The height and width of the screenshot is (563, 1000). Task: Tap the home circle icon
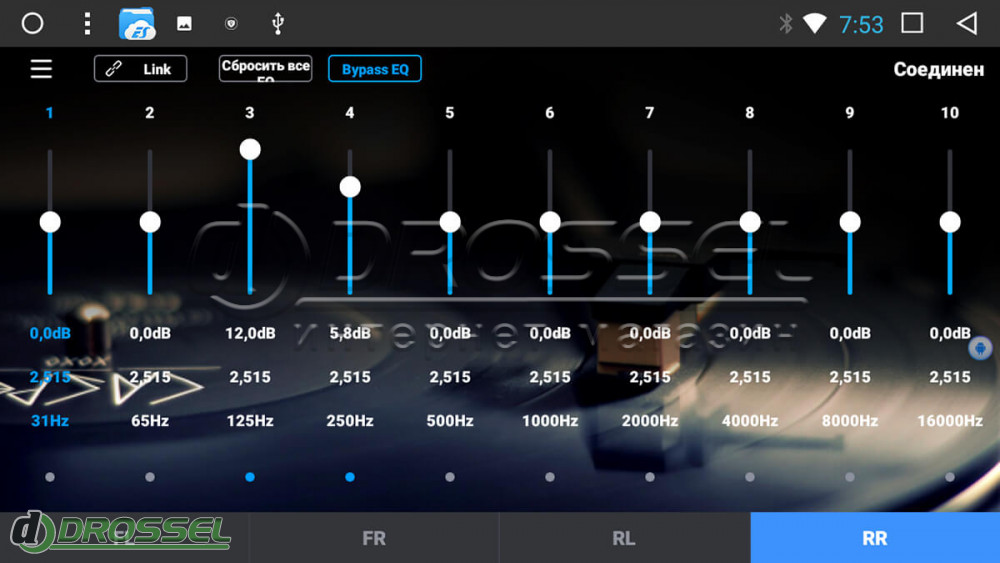pos(32,23)
